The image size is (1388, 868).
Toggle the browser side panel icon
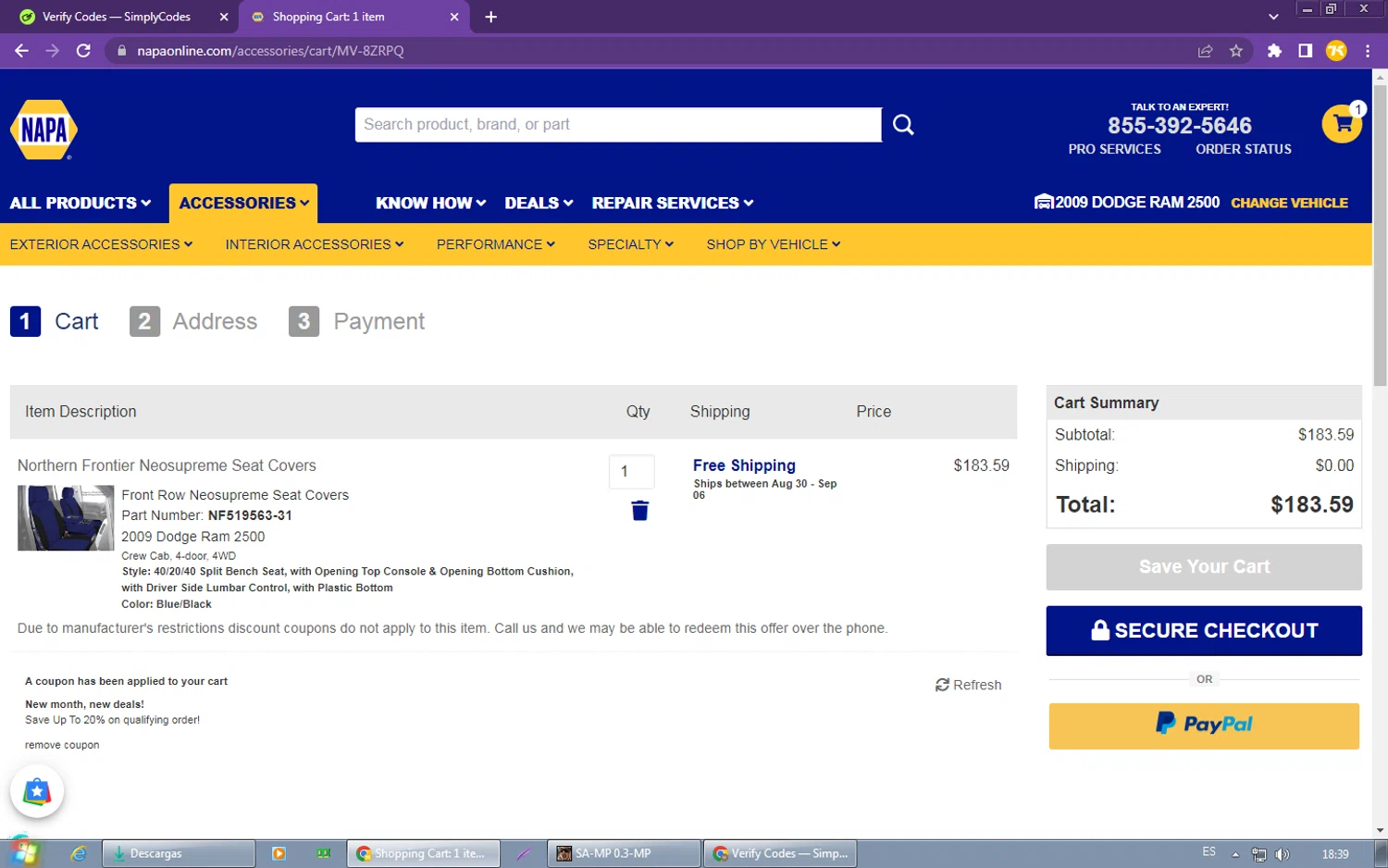pyautogui.click(x=1305, y=51)
